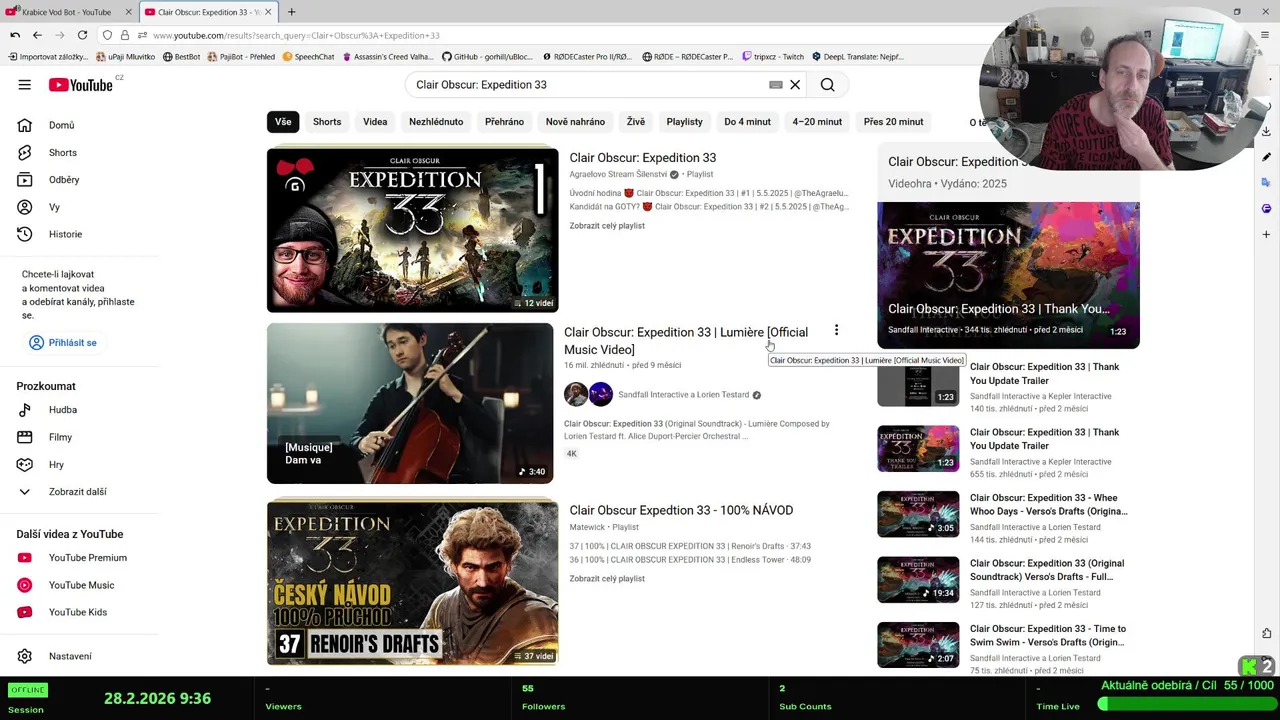The width and height of the screenshot is (1280, 720).
Task: Open the tripxcz Twitch bookmark
Action: 773,57
